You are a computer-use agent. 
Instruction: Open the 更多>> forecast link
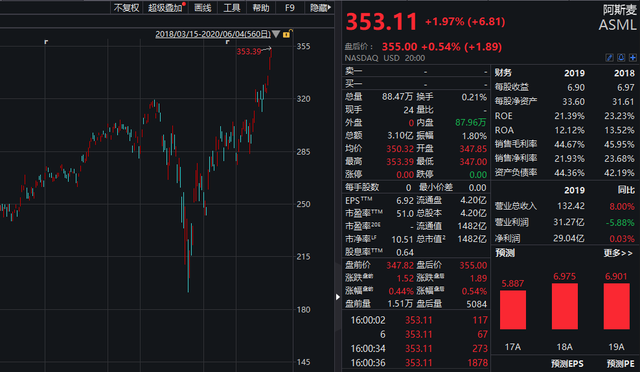pos(618,253)
